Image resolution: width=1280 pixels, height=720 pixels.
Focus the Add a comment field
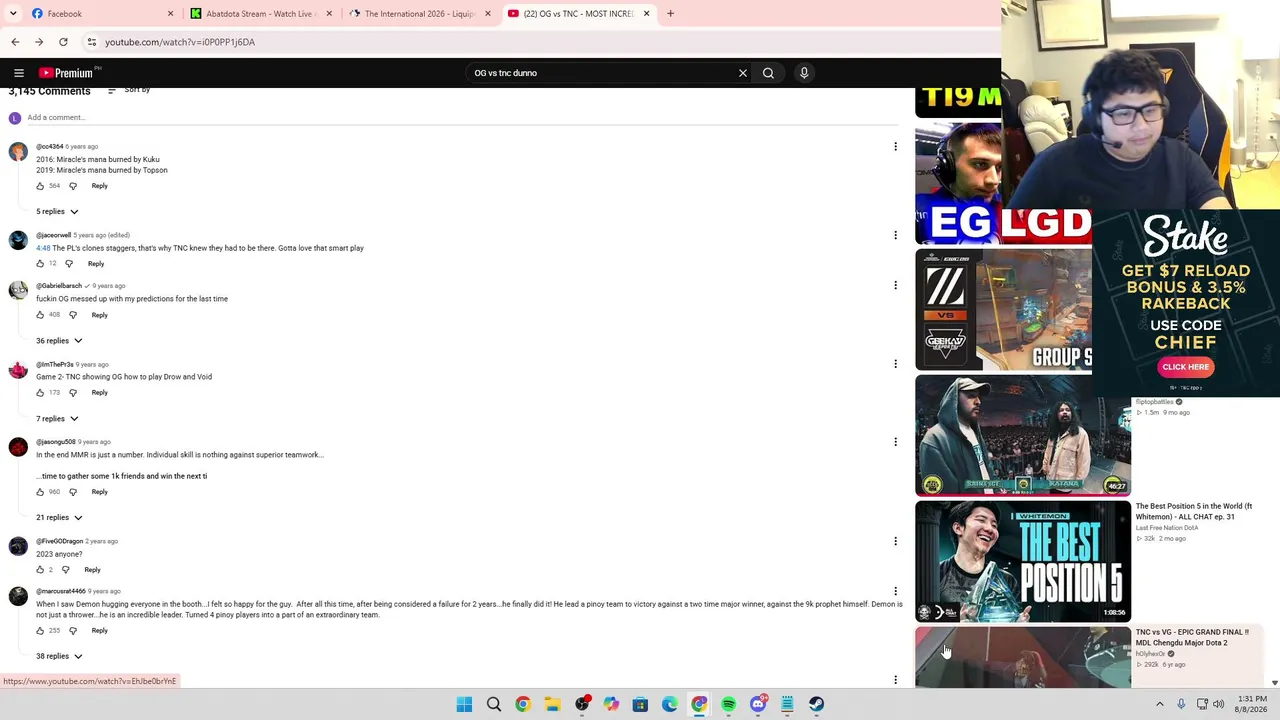point(463,118)
